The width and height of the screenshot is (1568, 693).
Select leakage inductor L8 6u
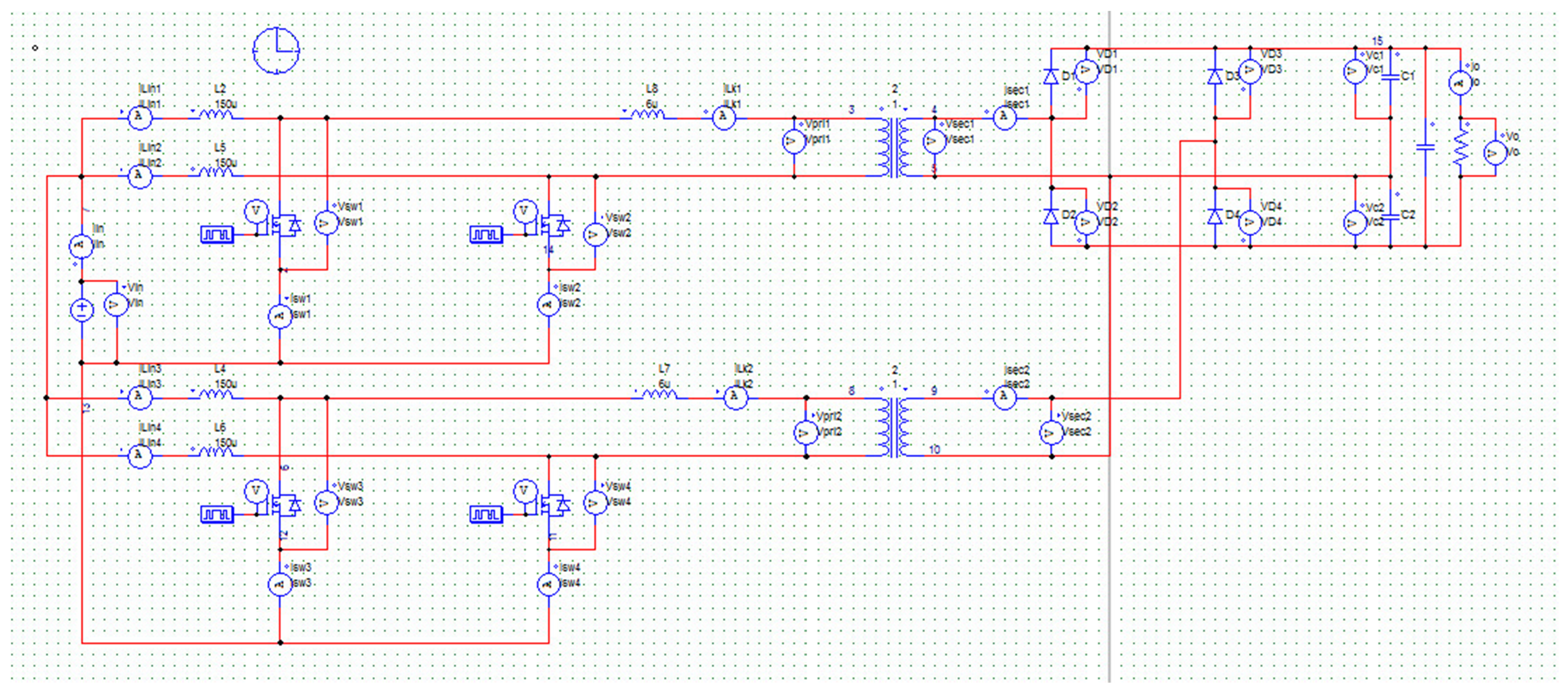click(x=648, y=114)
